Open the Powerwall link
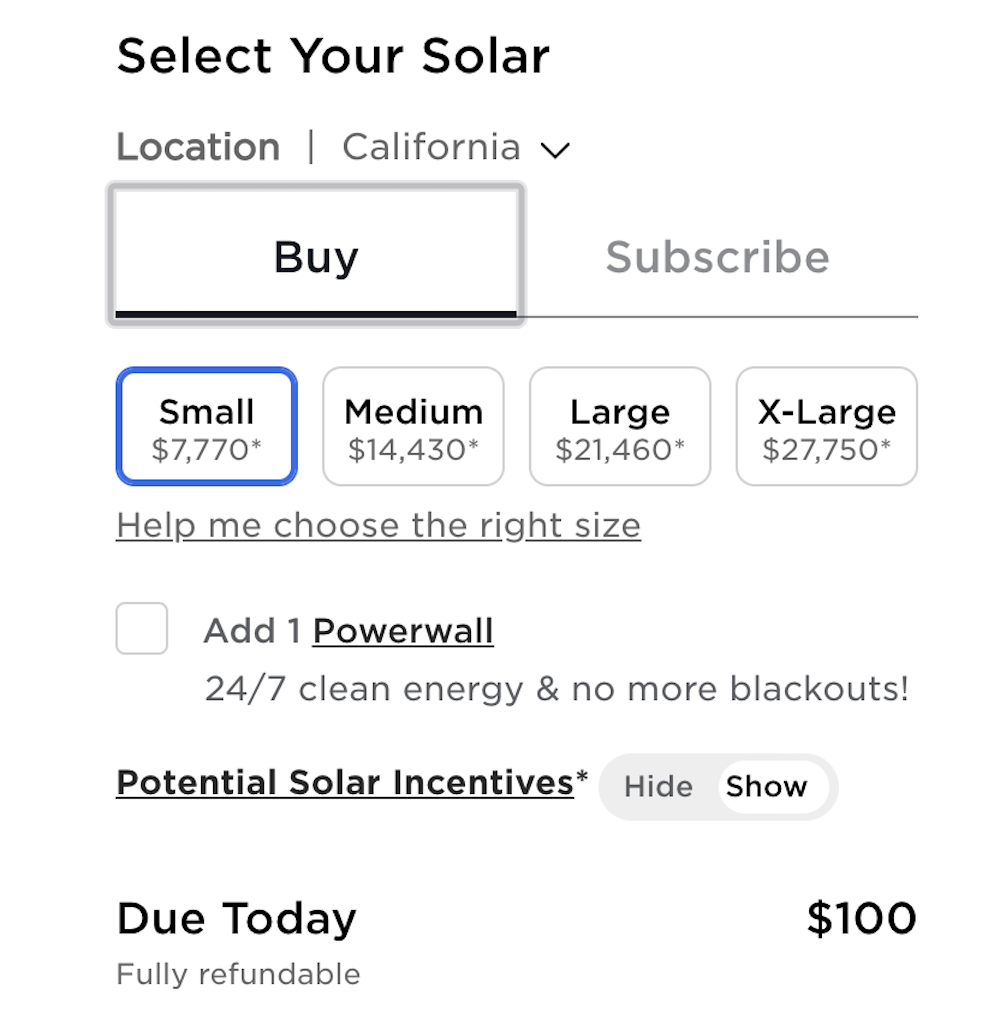Image resolution: width=1000 pixels, height=1032 pixels. (x=403, y=631)
